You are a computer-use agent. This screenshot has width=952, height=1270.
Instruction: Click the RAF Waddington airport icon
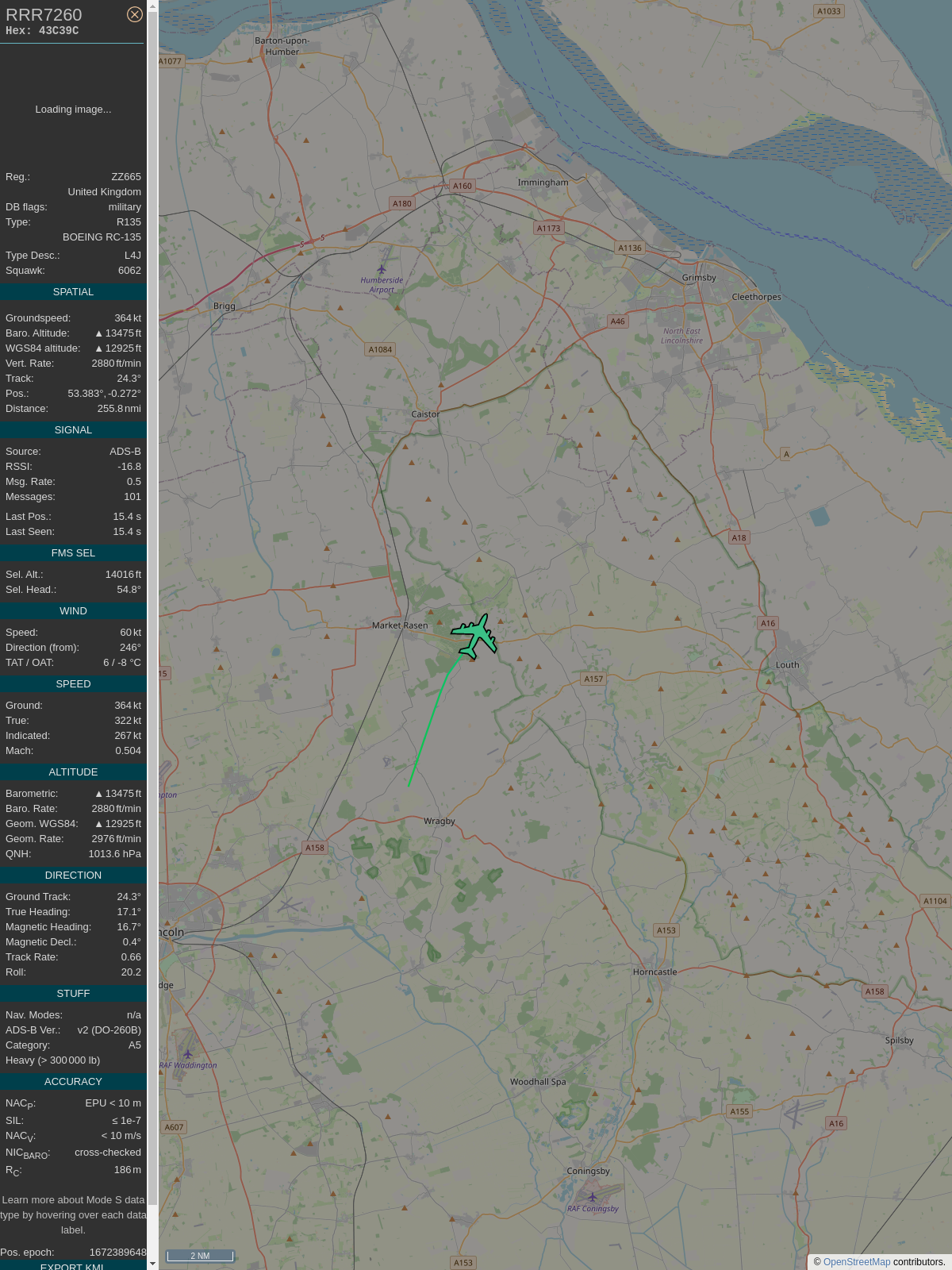click(188, 1054)
